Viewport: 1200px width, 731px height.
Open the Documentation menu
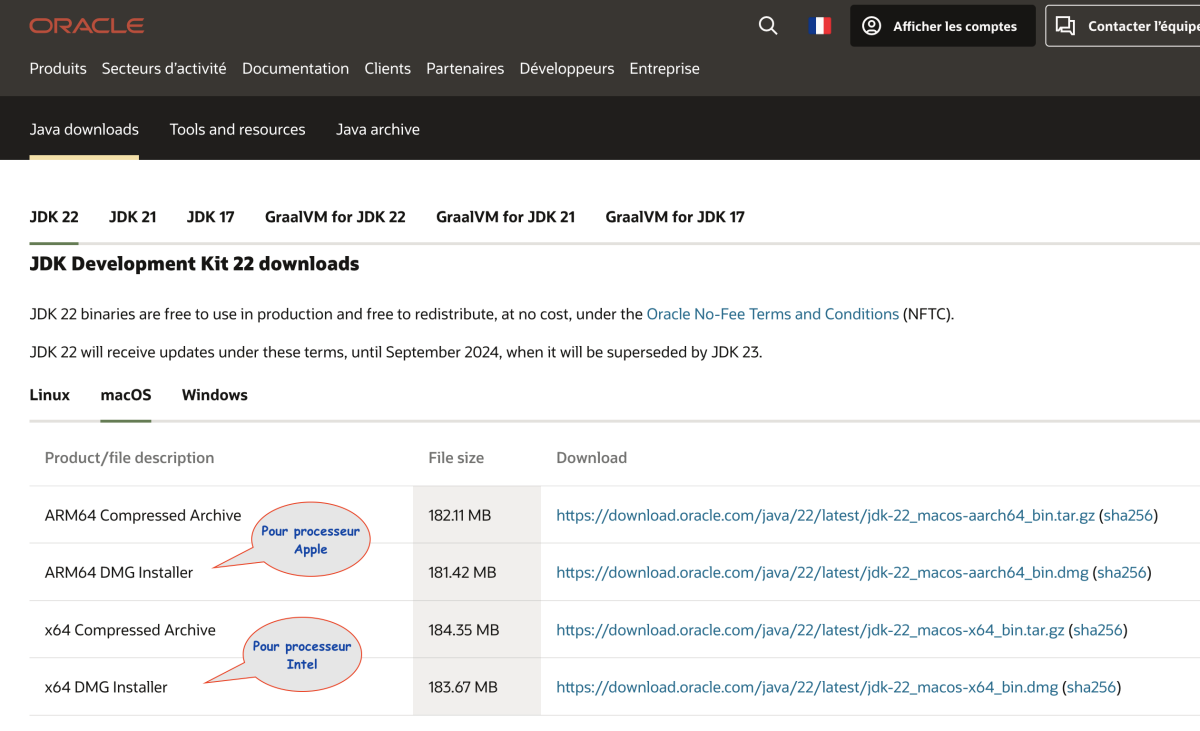(x=295, y=69)
